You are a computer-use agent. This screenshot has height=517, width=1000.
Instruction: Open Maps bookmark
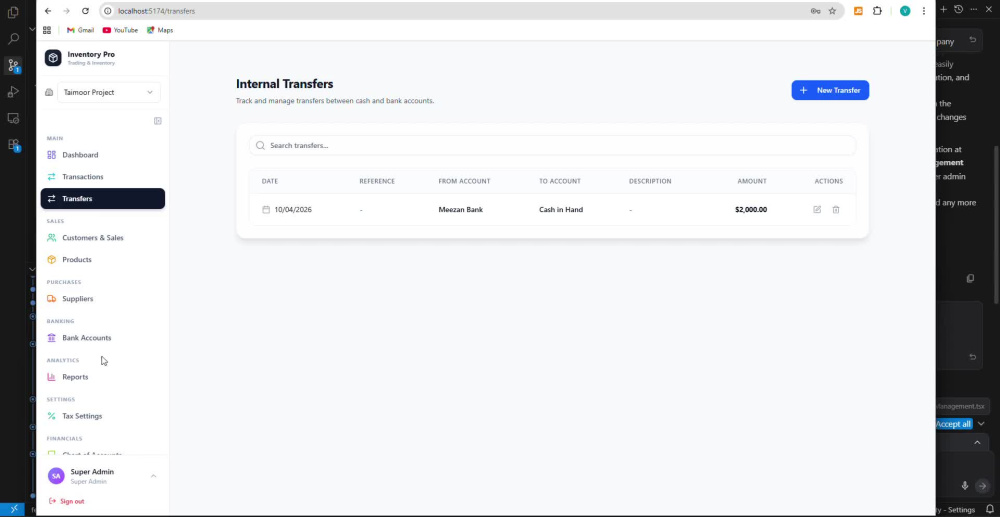coord(159,30)
